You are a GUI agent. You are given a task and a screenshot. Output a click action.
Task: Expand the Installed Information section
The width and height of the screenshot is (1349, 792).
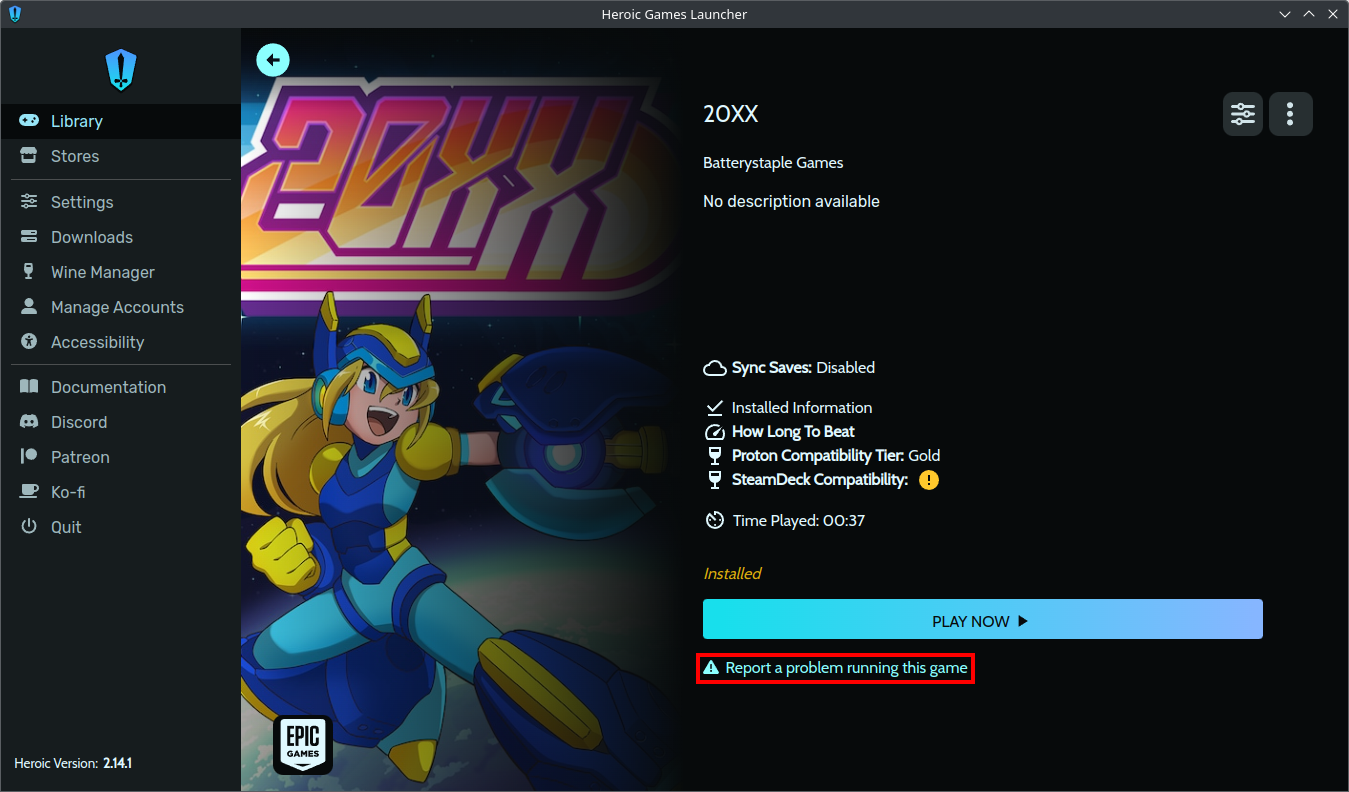(802, 408)
